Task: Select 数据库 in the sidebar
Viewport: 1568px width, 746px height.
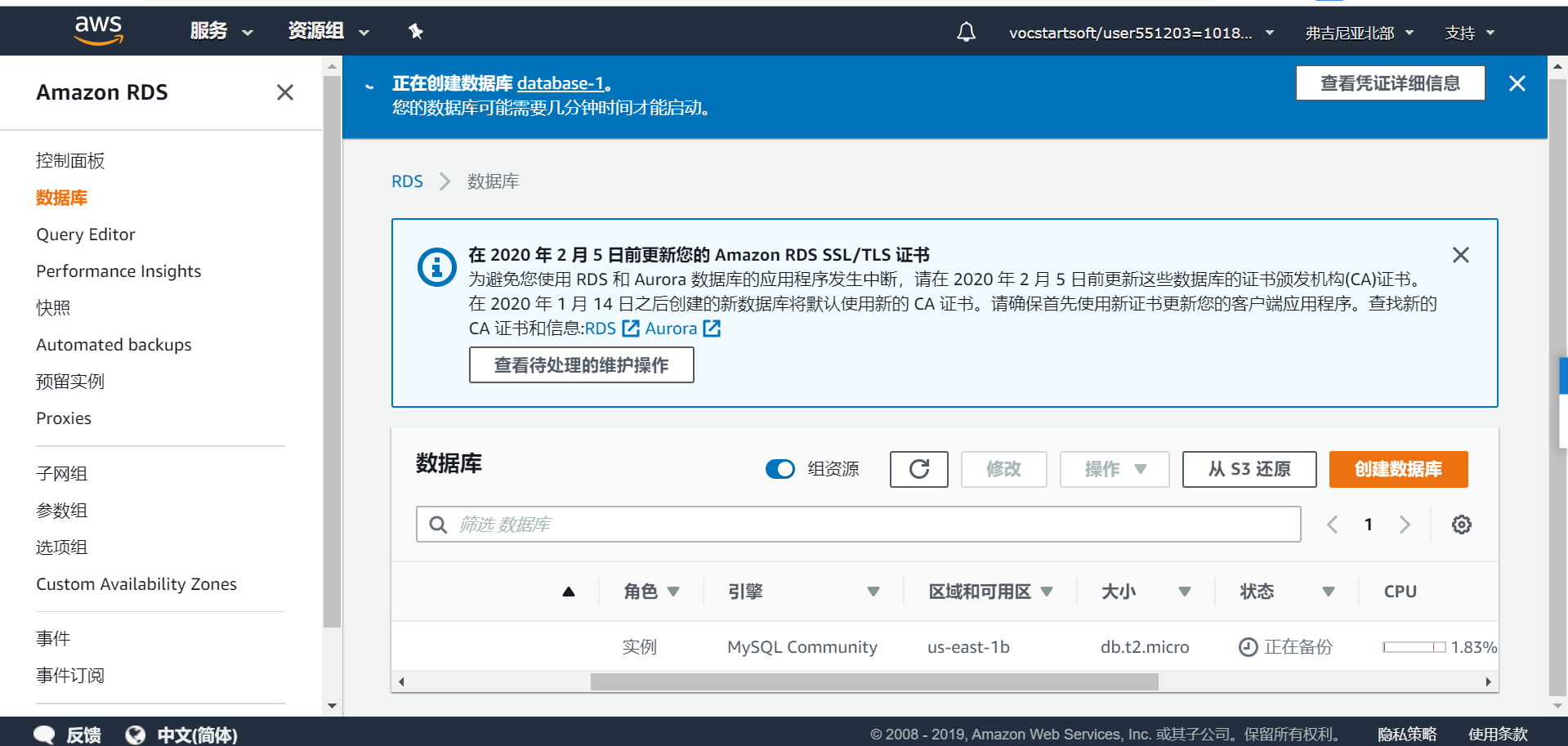Action: [61, 198]
